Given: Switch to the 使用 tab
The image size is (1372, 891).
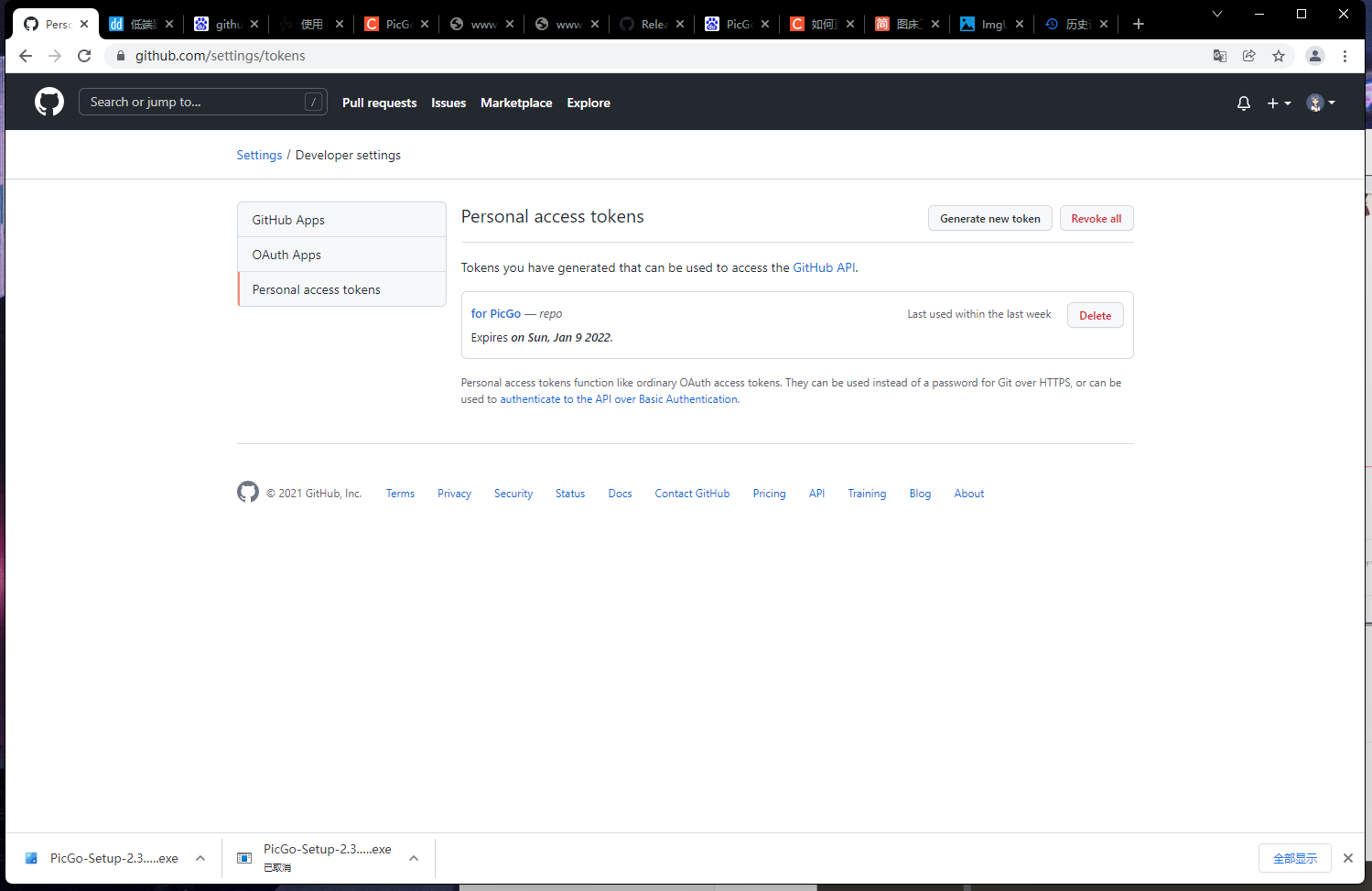Looking at the screenshot, I should click(x=311, y=24).
